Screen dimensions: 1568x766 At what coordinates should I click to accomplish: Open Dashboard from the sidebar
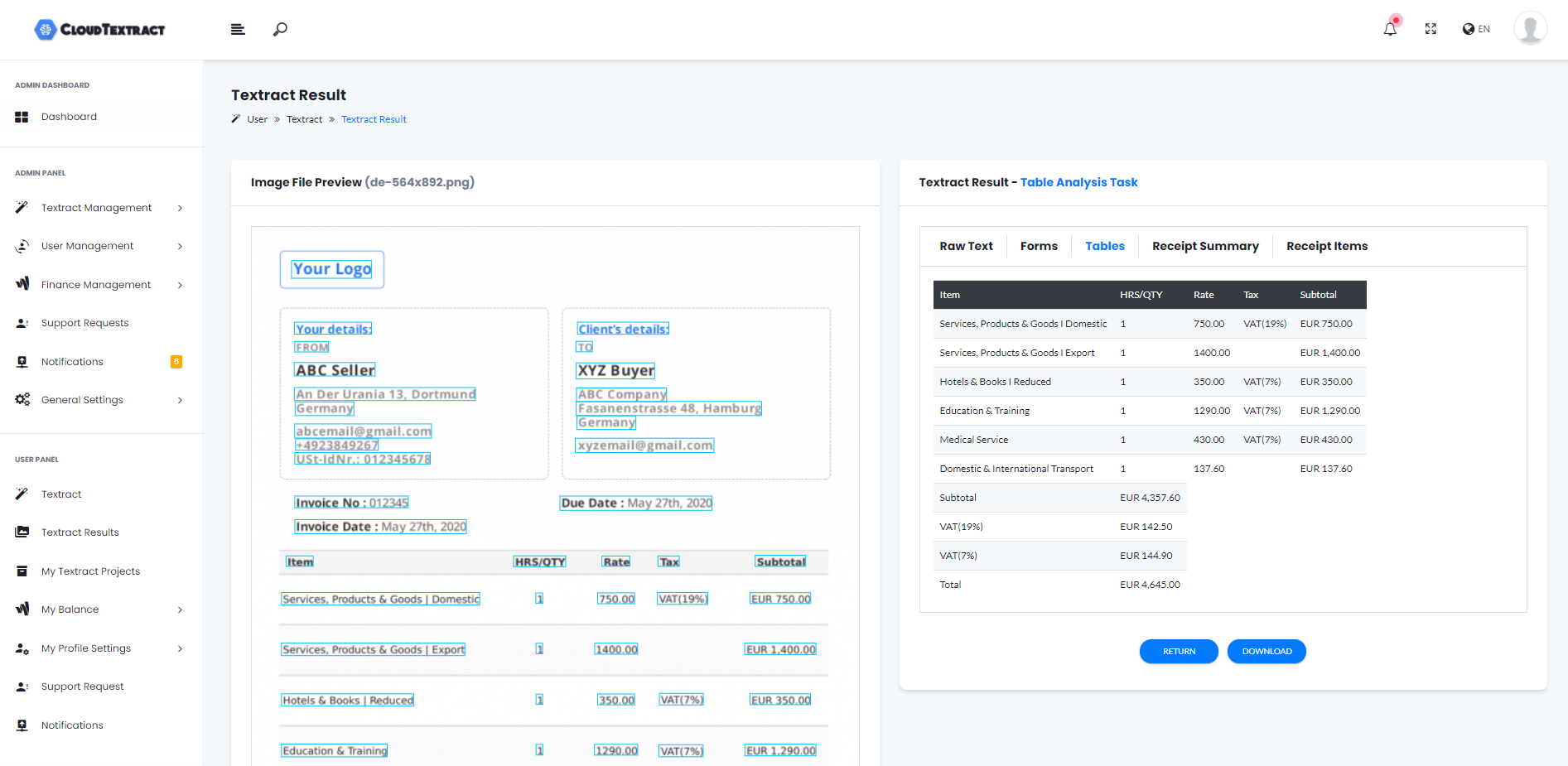coord(69,117)
